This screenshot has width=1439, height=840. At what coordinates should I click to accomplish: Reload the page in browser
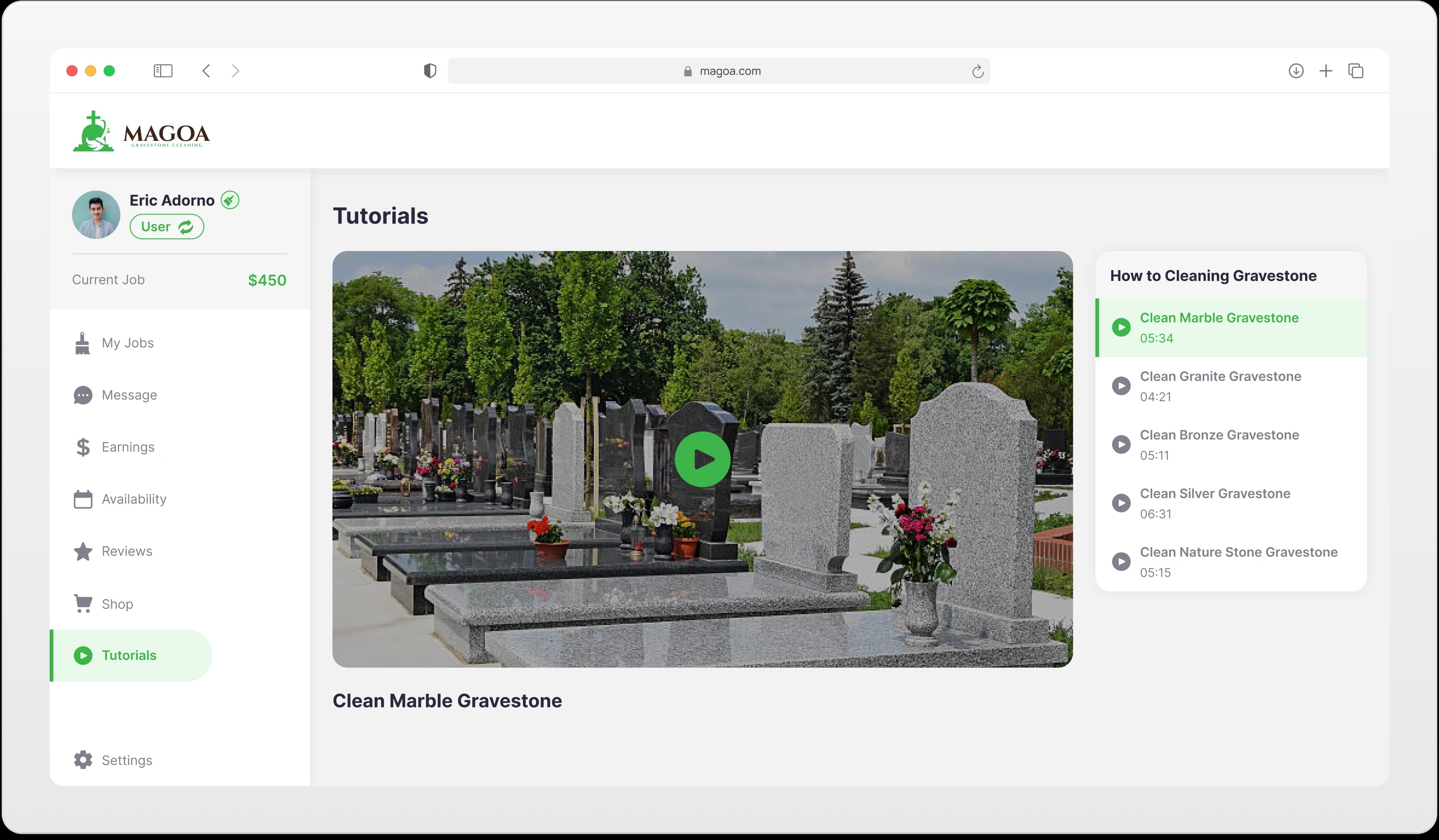(x=977, y=71)
